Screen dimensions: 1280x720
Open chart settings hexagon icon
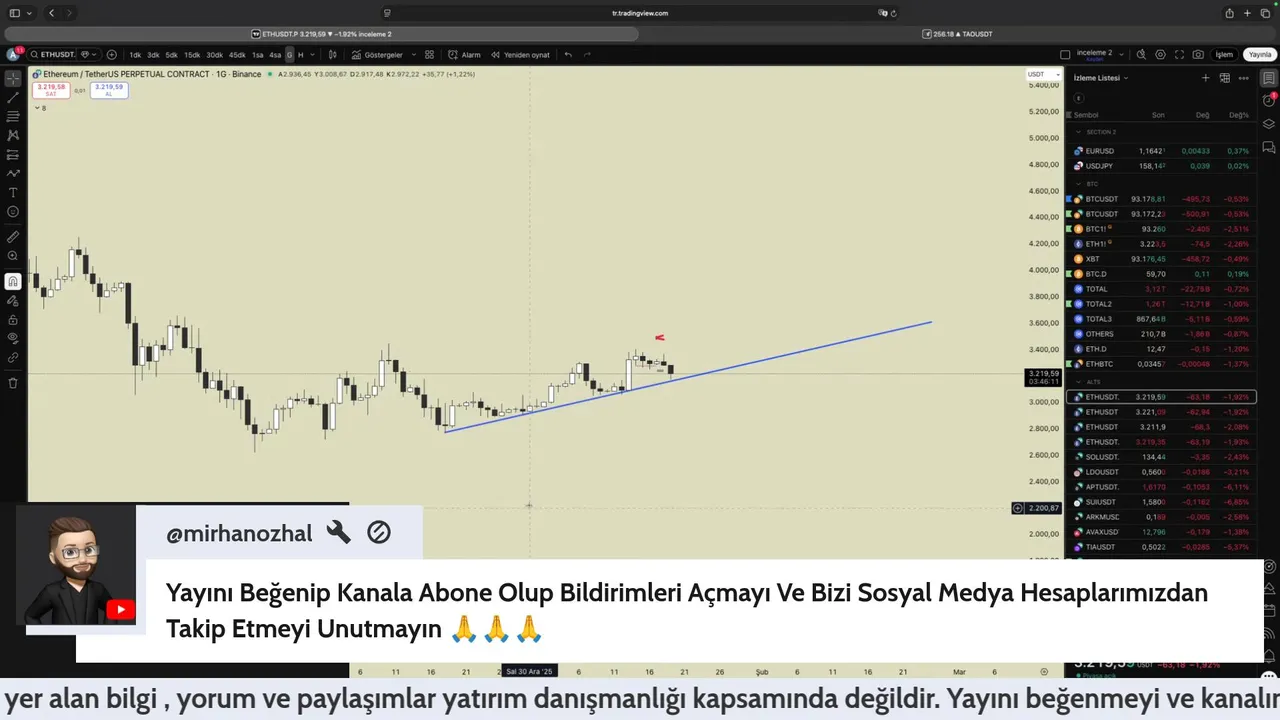[1160, 54]
